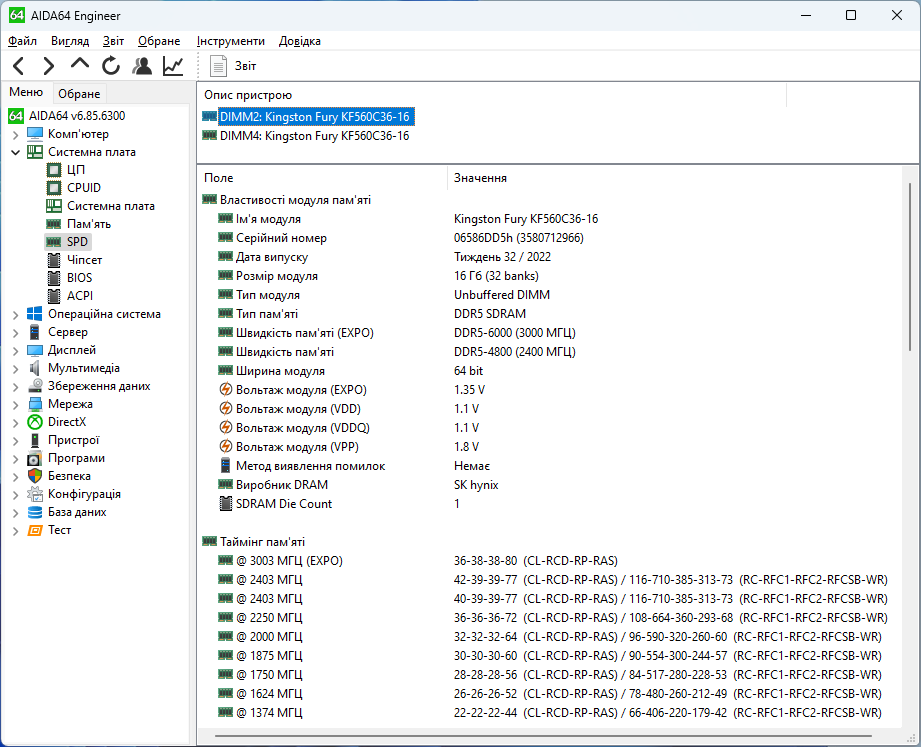
Task: Navigate up one level with the up arrow
Action: click(x=80, y=64)
